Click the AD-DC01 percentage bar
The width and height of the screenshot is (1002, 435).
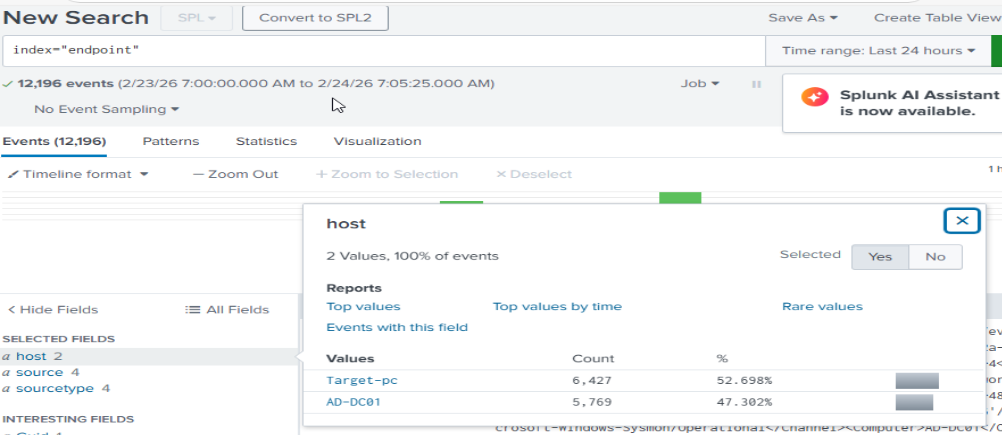click(914, 402)
